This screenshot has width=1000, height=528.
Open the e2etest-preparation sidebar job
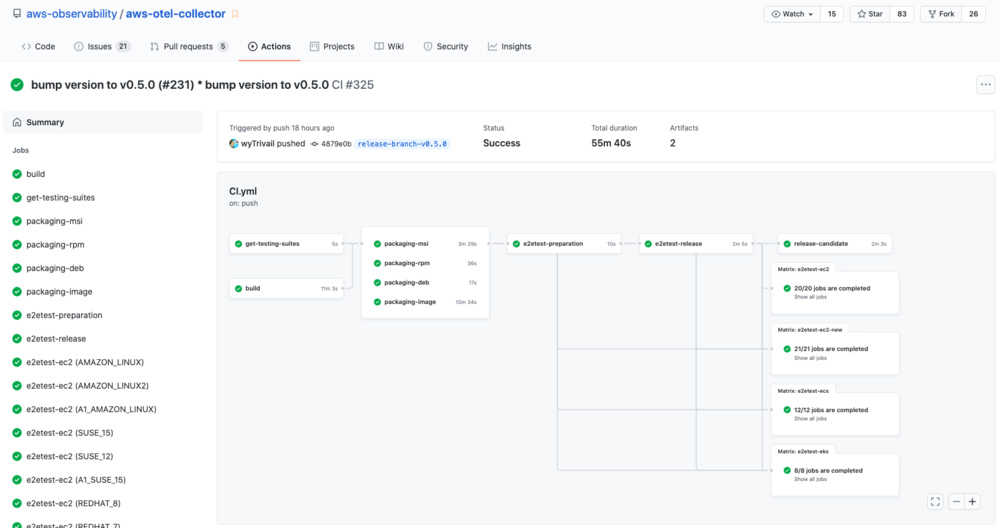click(64, 316)
